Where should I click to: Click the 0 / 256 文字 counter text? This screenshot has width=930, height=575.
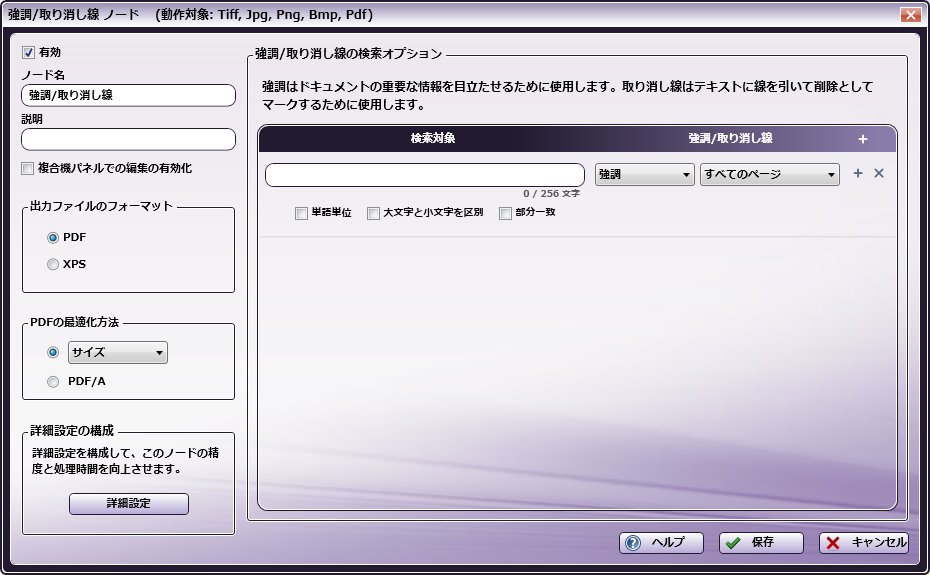[551, 194]
